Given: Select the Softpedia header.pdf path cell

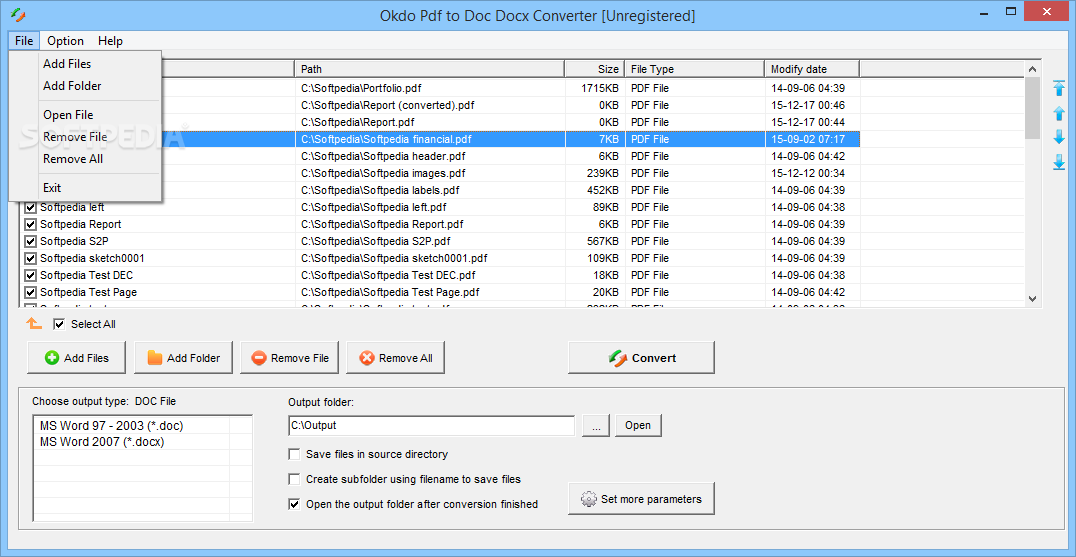Looking at the screenshot, I should pyautogui.click(x=430, y=156).
